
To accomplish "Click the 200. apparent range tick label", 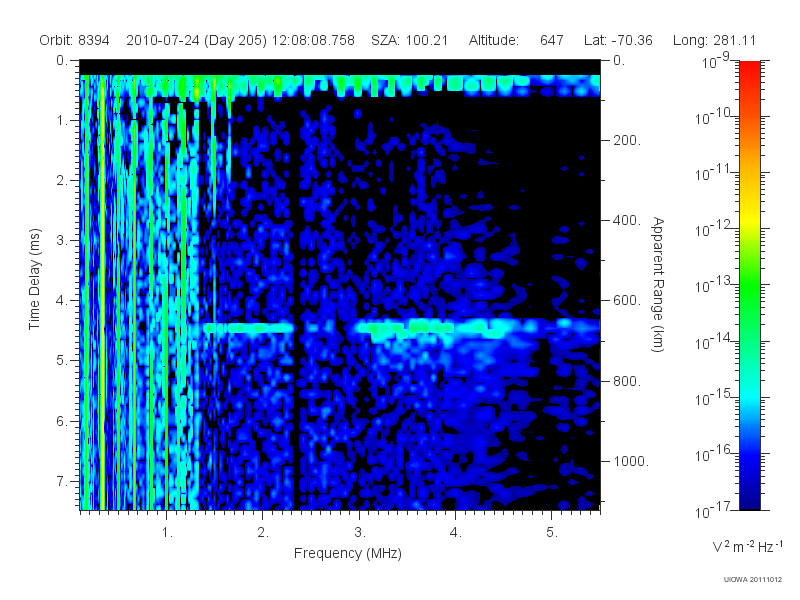I will [x=627, y=140].
